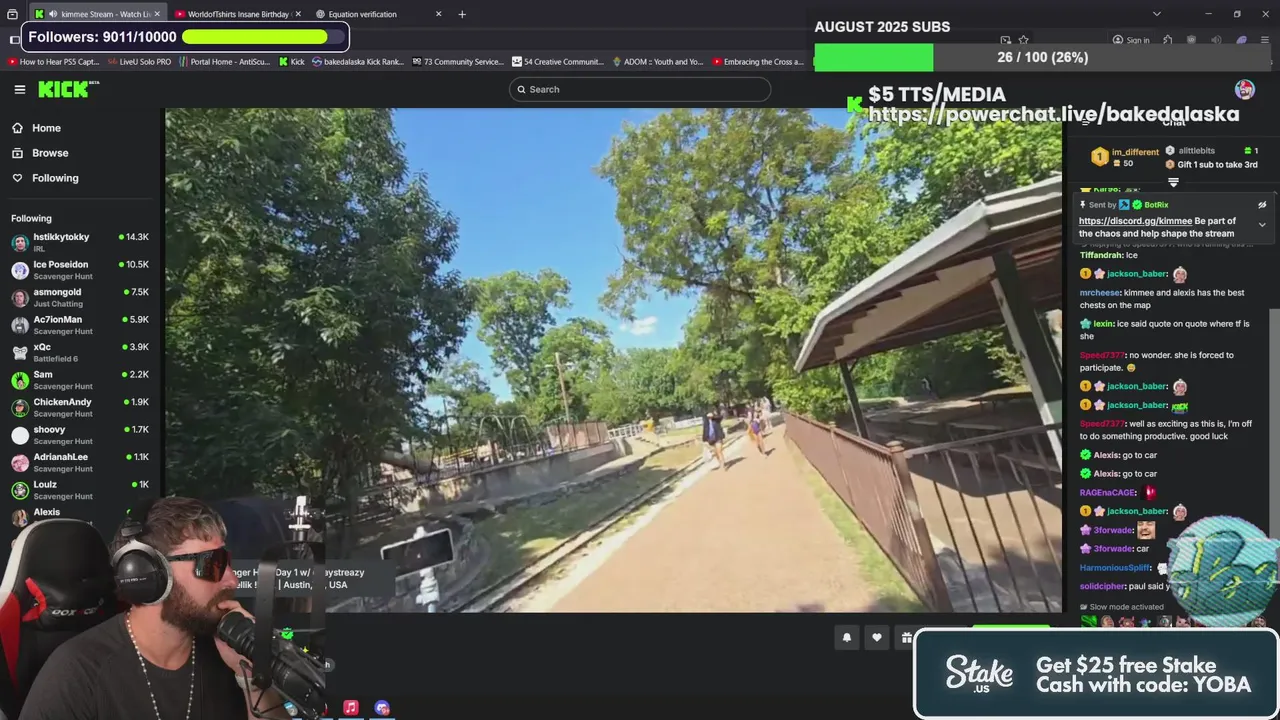Open the 'How to Hear PS5 Capt...' bookmark
The height and width of the screenshot is (720, 1280).
53,62
